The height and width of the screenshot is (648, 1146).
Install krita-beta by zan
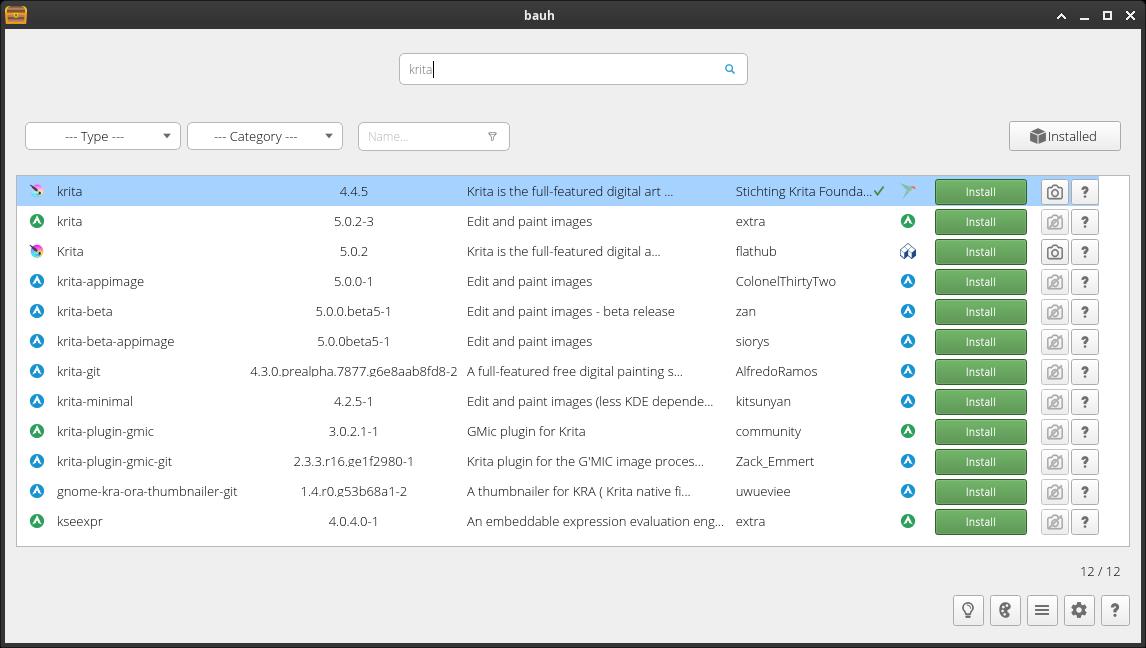tap(980, 312)
